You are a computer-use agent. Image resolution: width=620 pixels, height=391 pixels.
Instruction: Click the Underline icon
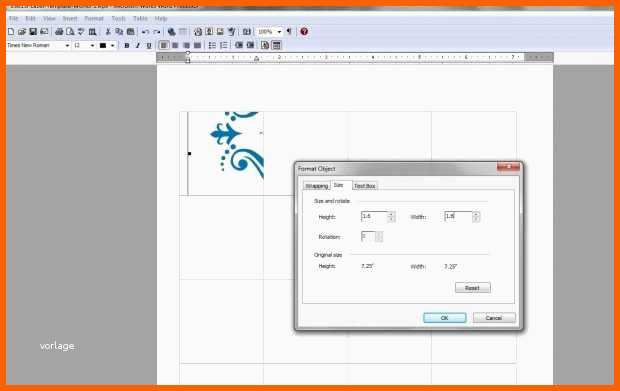[149, 45]
